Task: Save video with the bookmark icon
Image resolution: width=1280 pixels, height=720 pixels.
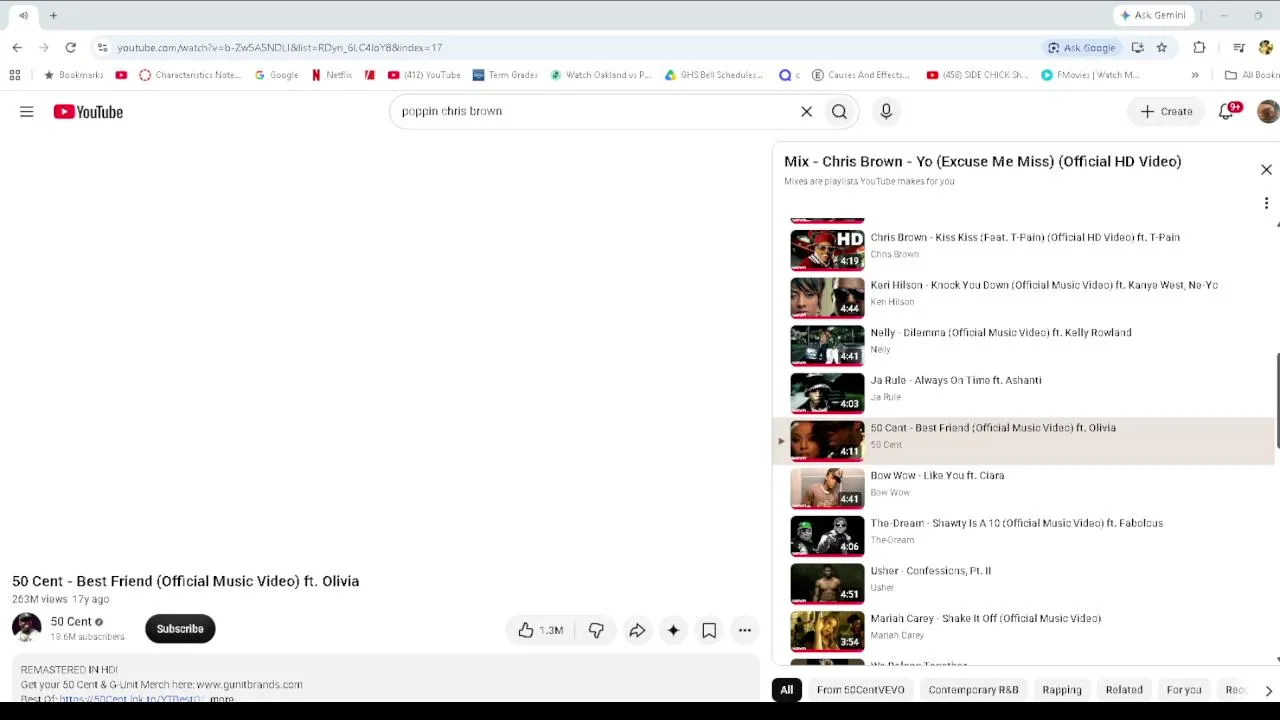Action: 709,630
